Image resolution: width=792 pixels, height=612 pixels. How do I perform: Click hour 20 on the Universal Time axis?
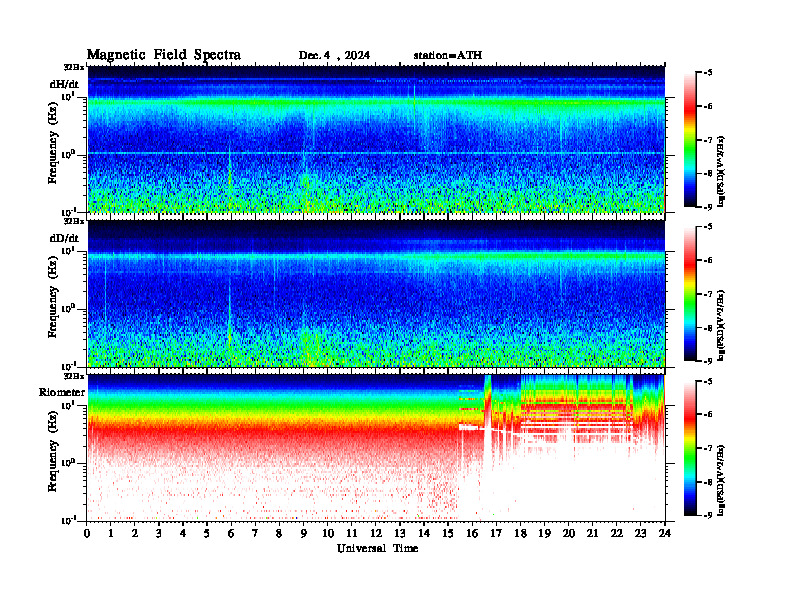coord(569,534)
